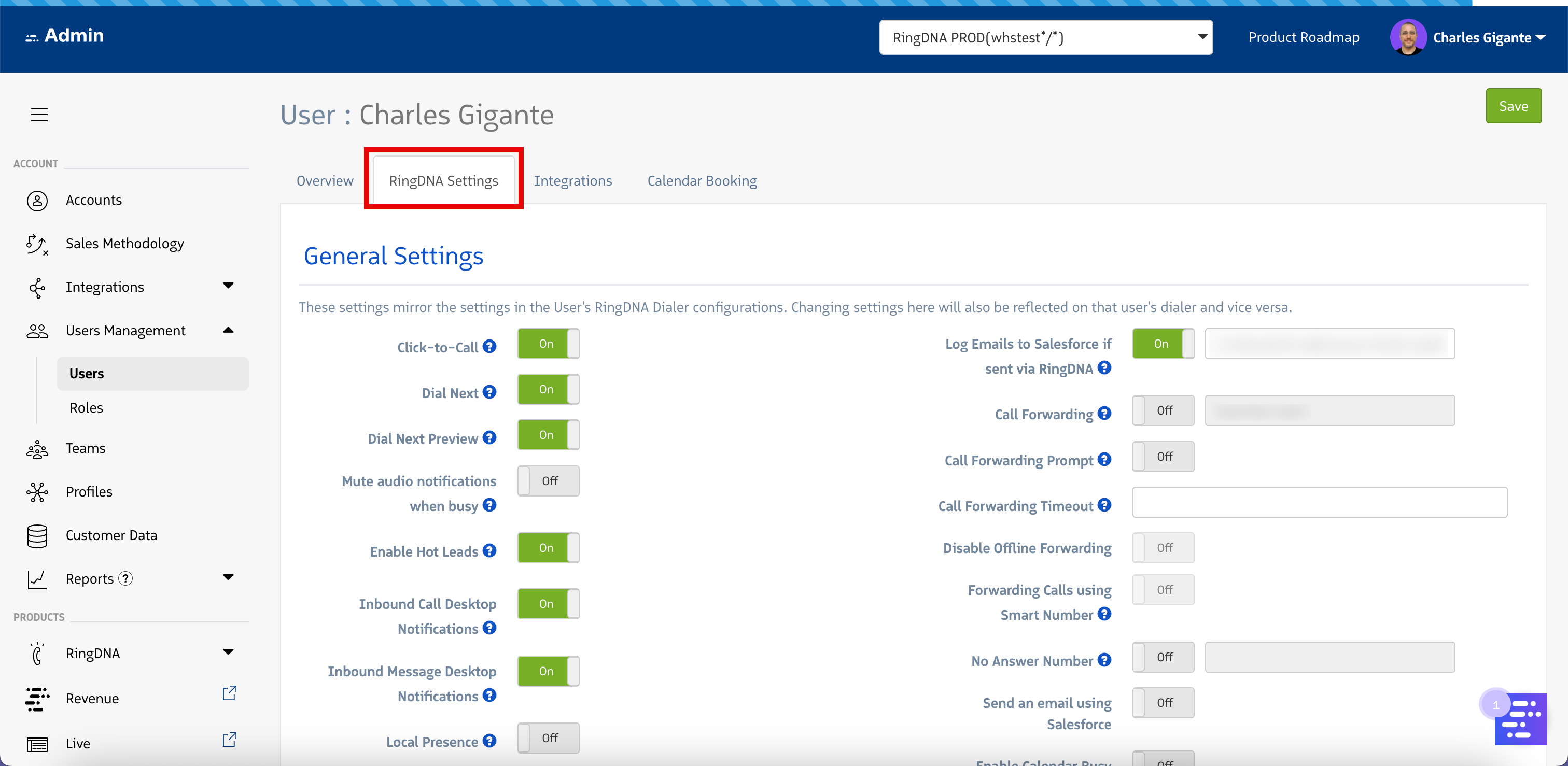Collapse the Users Management section

[228, 330]
